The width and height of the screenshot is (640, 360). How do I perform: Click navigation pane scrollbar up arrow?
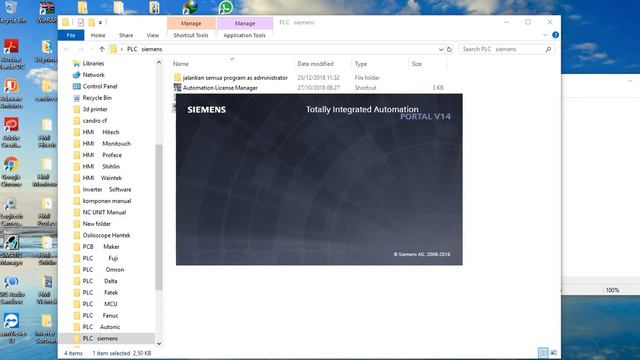159,62
